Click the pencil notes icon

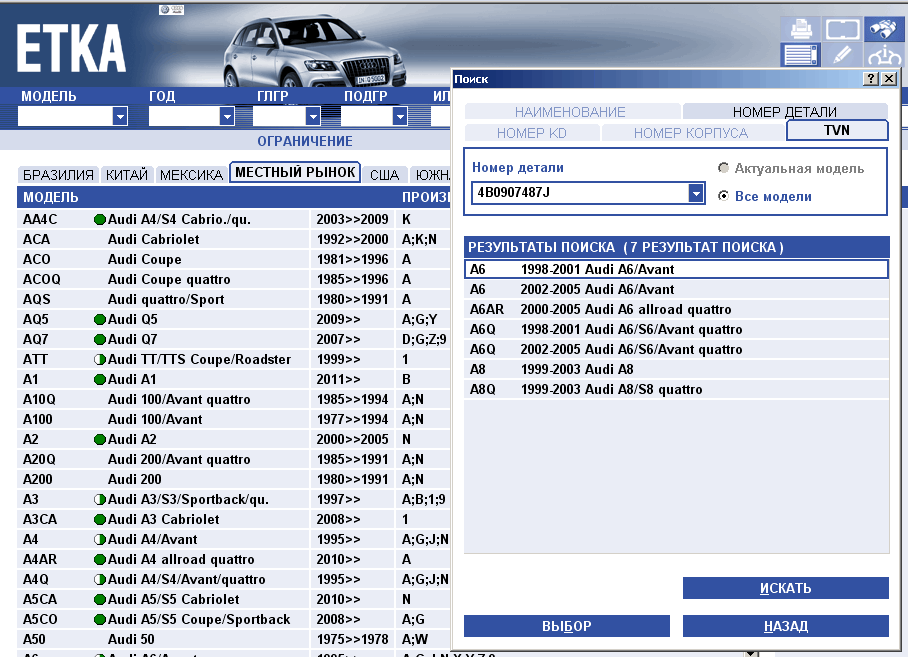point(842,55)
